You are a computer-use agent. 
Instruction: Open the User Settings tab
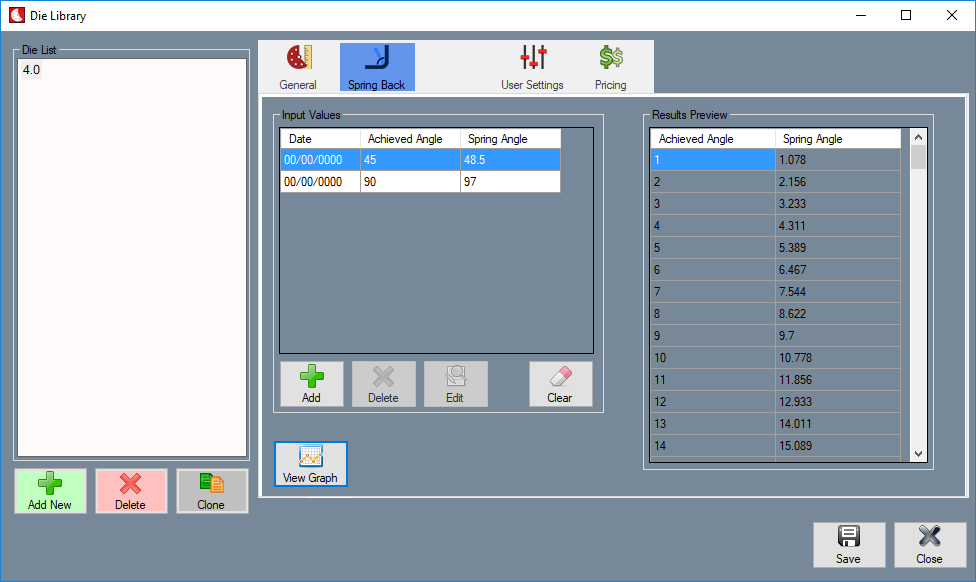coord(532,68)
